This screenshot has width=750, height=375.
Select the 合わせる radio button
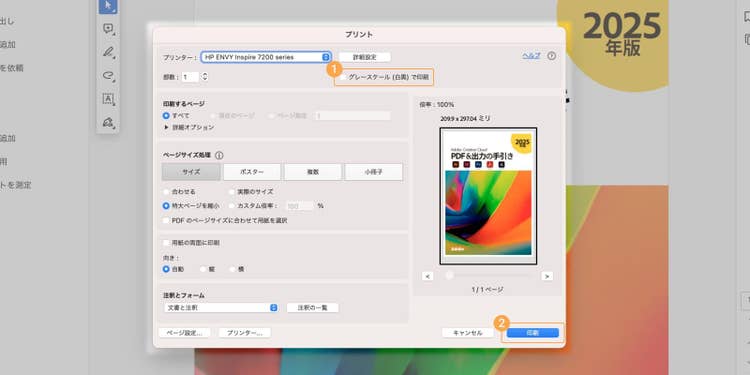pyautogui.click(x=166, y=192)
